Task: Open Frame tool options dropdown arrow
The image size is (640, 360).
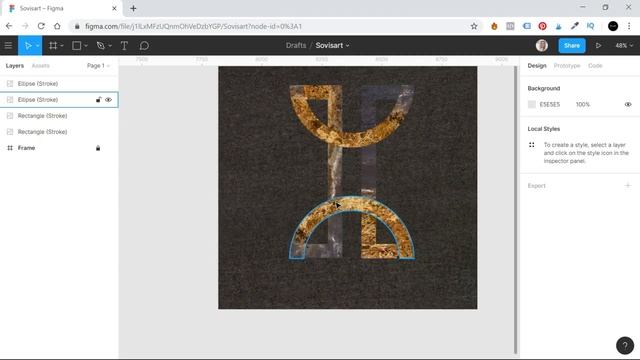Action: point(62,46)
